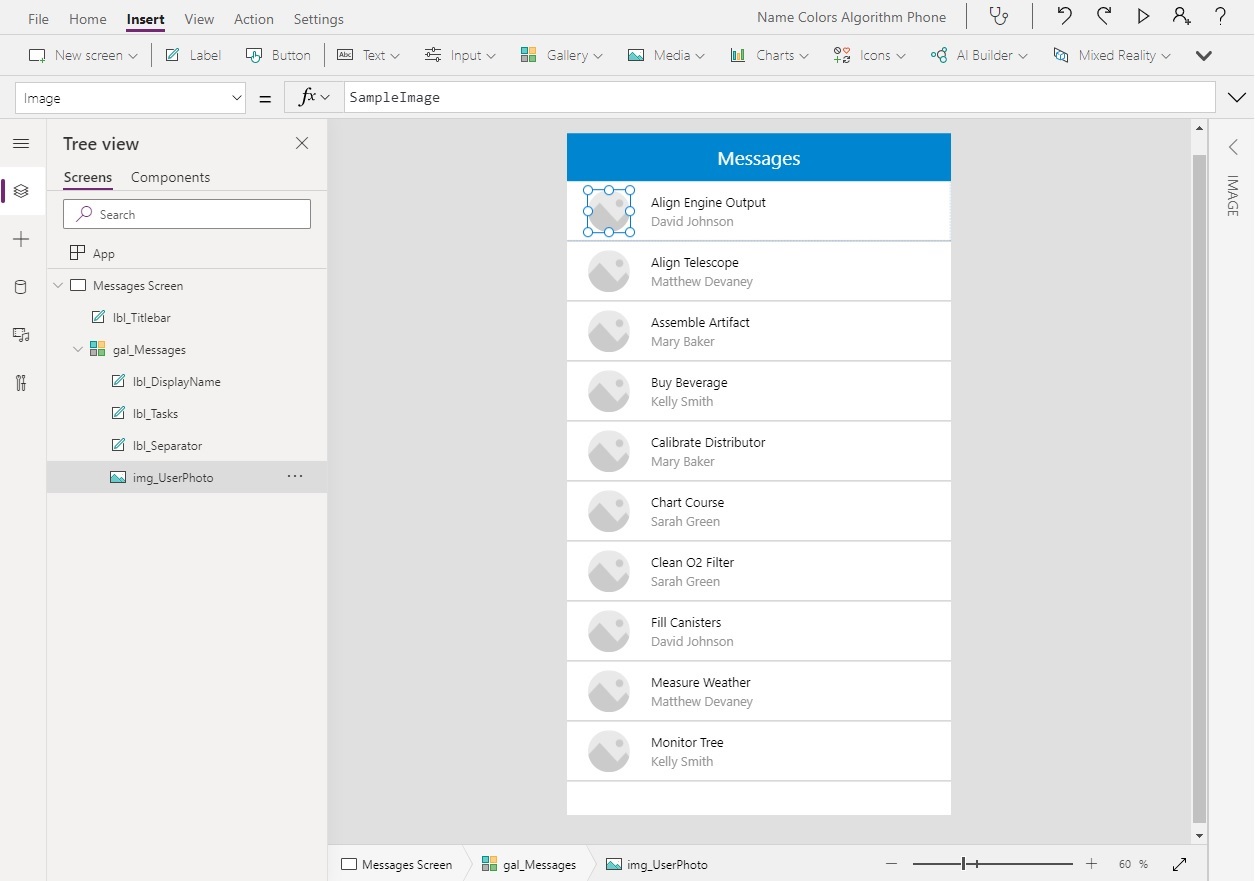This screenshot has height=881, width=1255.
Task: Open the Media pane icon
Action: coord(20,335)
